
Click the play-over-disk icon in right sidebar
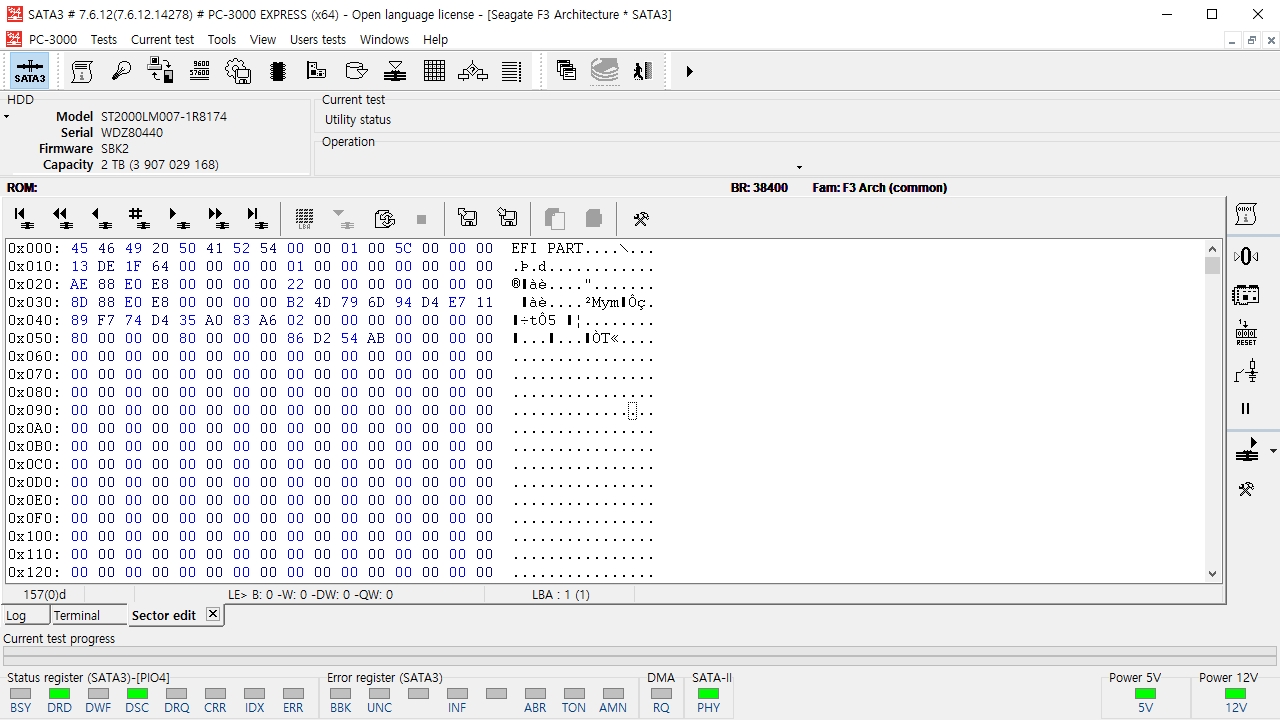pos(1246,450)
